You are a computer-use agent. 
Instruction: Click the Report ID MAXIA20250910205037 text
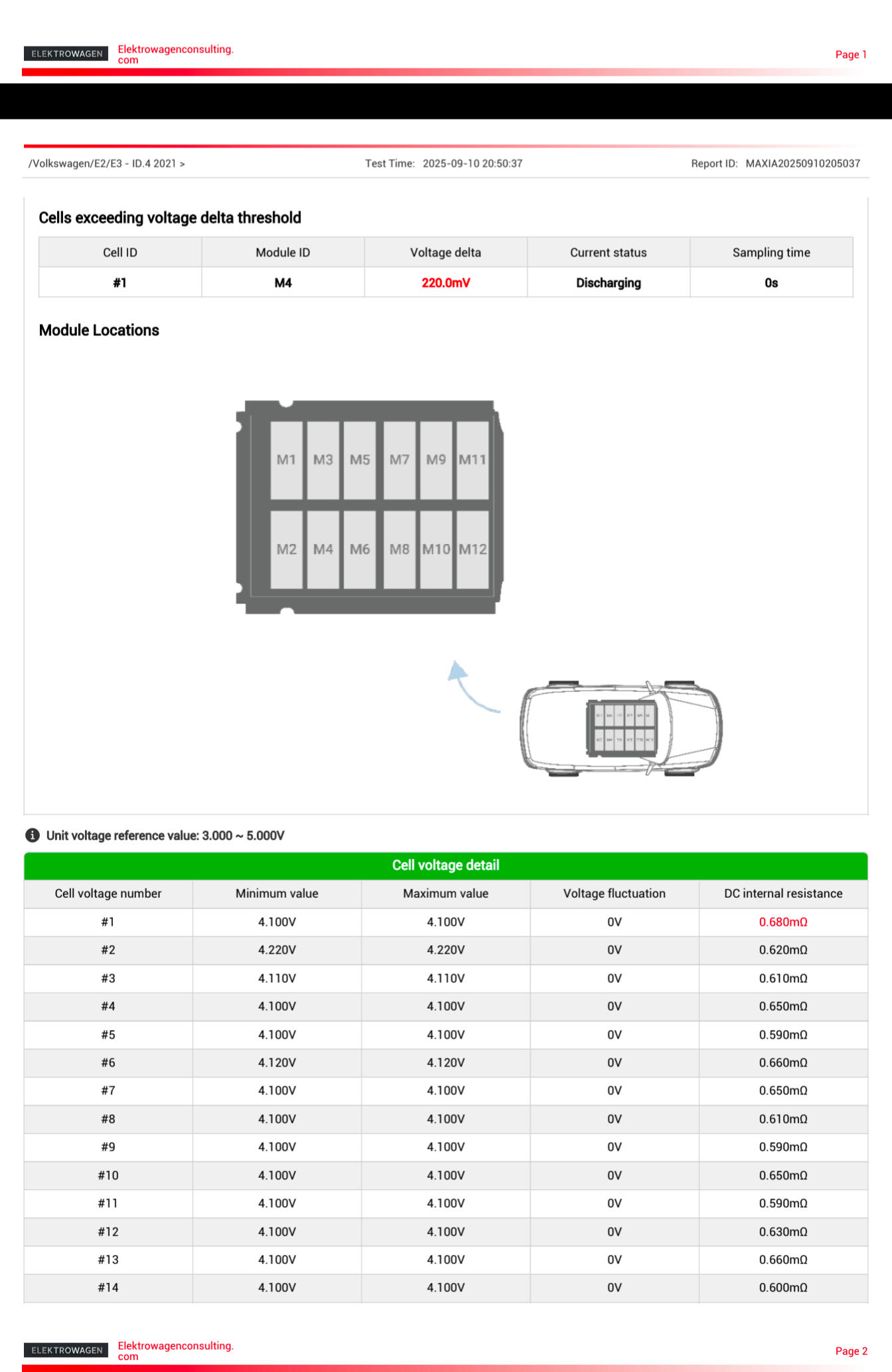802,163
